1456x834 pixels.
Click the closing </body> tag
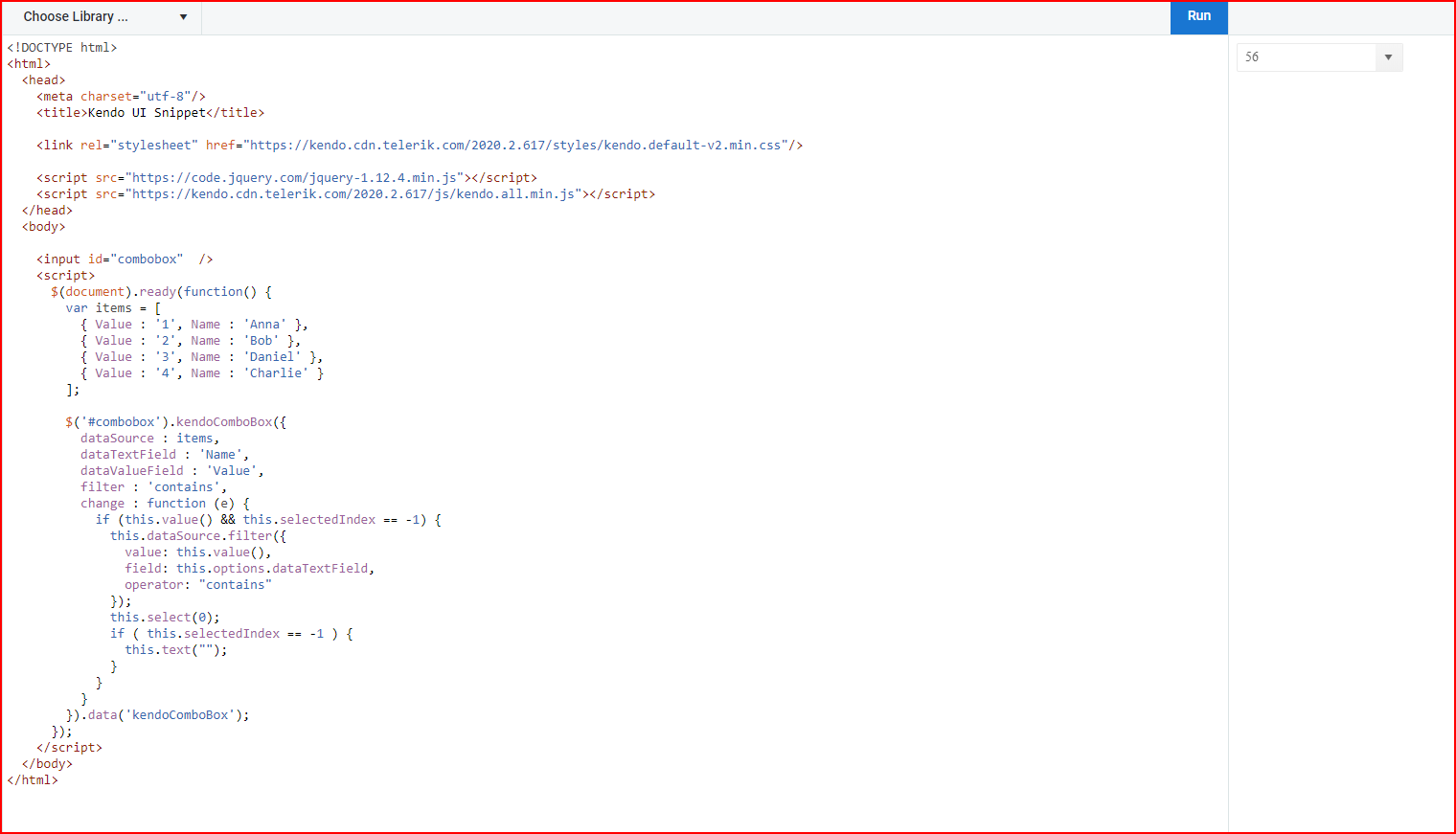tap(47, 764)
